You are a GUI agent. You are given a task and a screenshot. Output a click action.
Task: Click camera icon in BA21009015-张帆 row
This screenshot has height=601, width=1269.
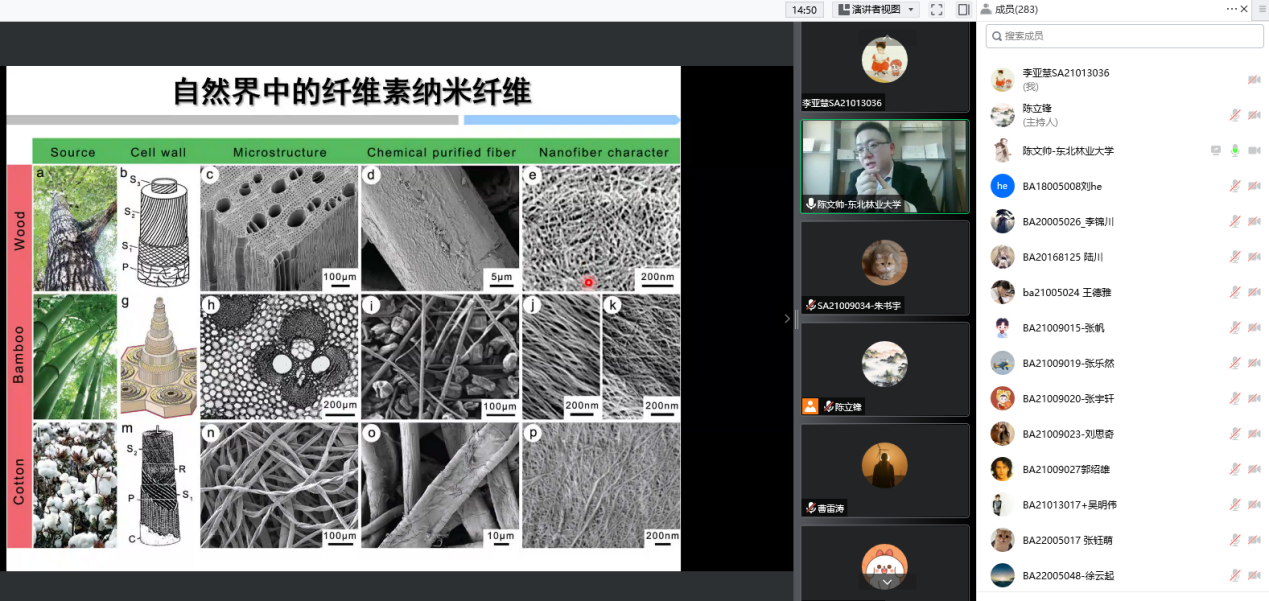pyautogui.click(x=1254, y=328)
